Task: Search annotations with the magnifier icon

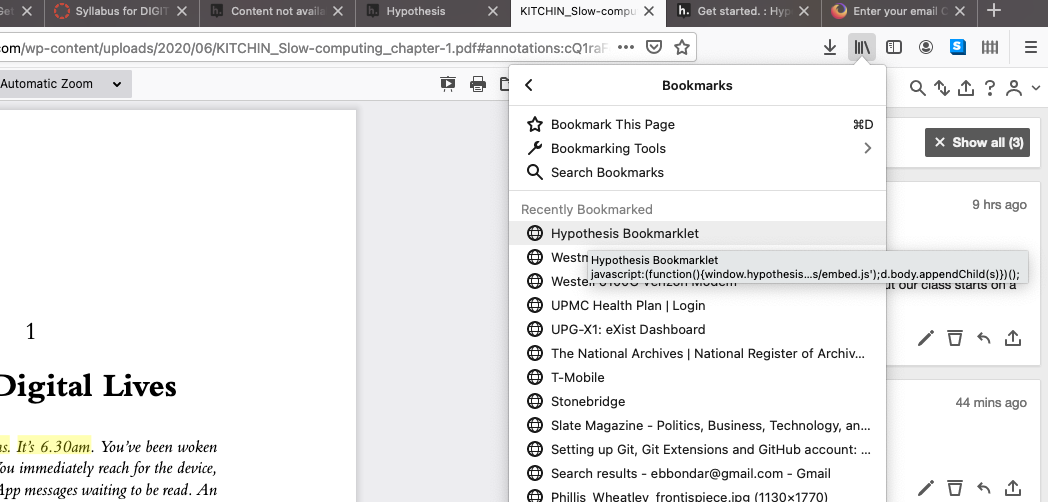Action: (918, 88)
